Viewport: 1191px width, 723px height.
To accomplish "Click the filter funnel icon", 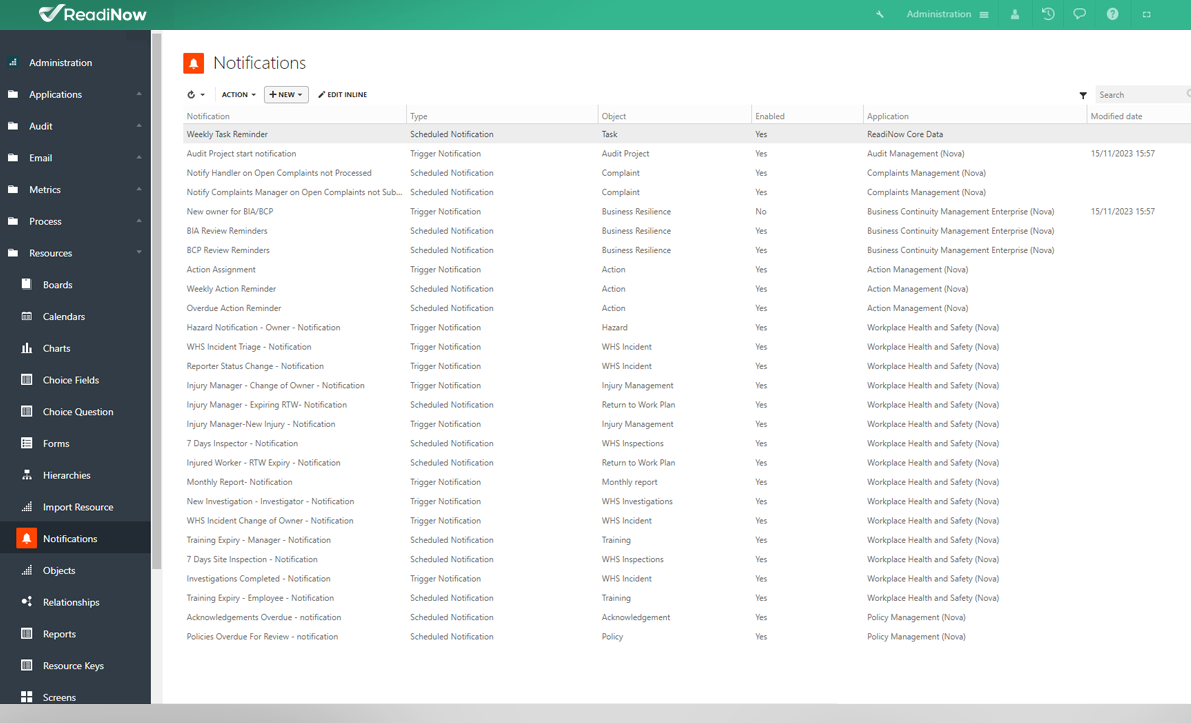I will (x=1083, y=95).
